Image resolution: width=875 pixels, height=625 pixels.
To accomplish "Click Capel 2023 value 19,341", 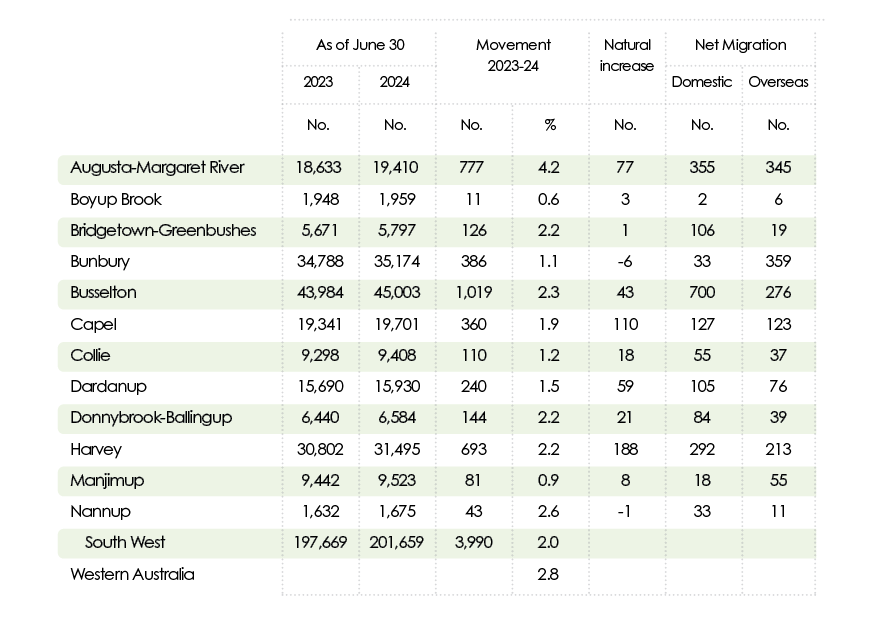I will coord(320,325).
